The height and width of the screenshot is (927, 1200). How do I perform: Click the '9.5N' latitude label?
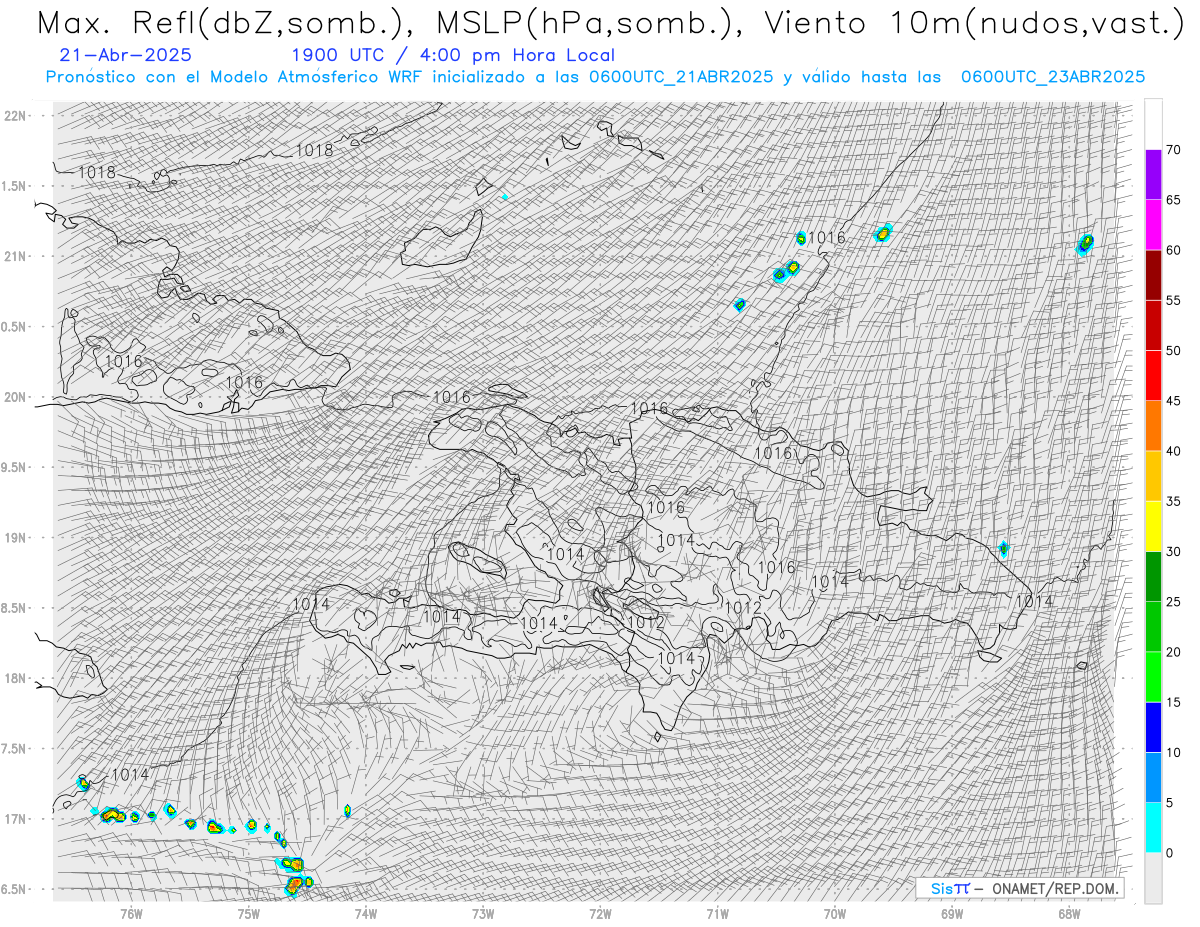coord(14,467)
